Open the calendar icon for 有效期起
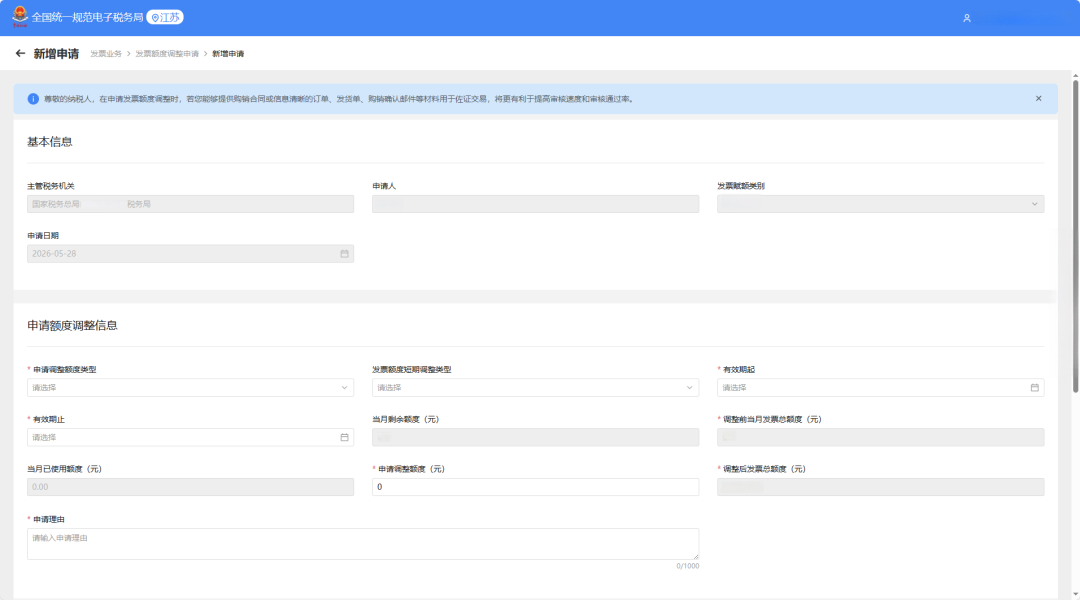Viewport: 1080px width, 600px height. point(1035,387)
